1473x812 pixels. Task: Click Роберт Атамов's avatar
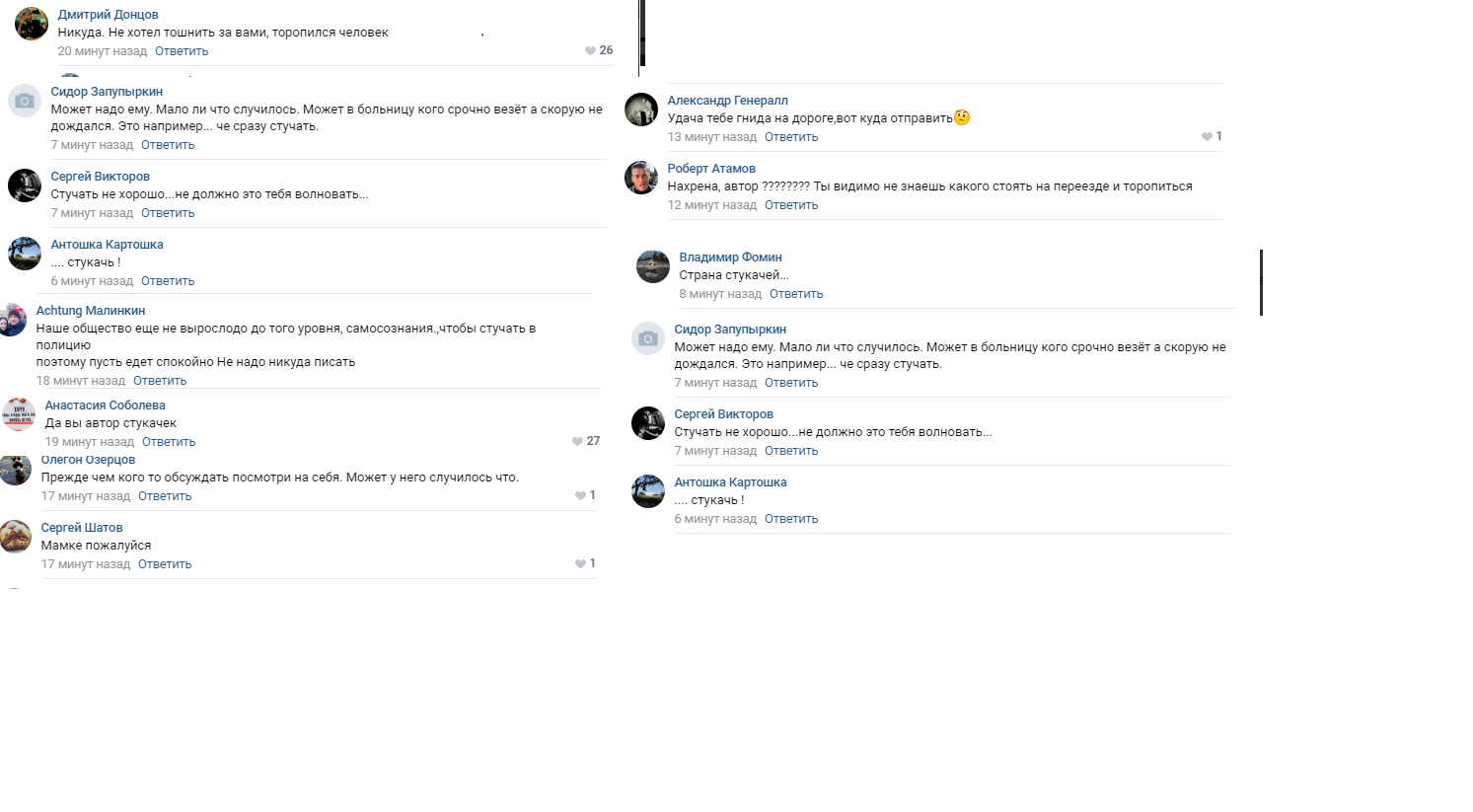point(641,178)
